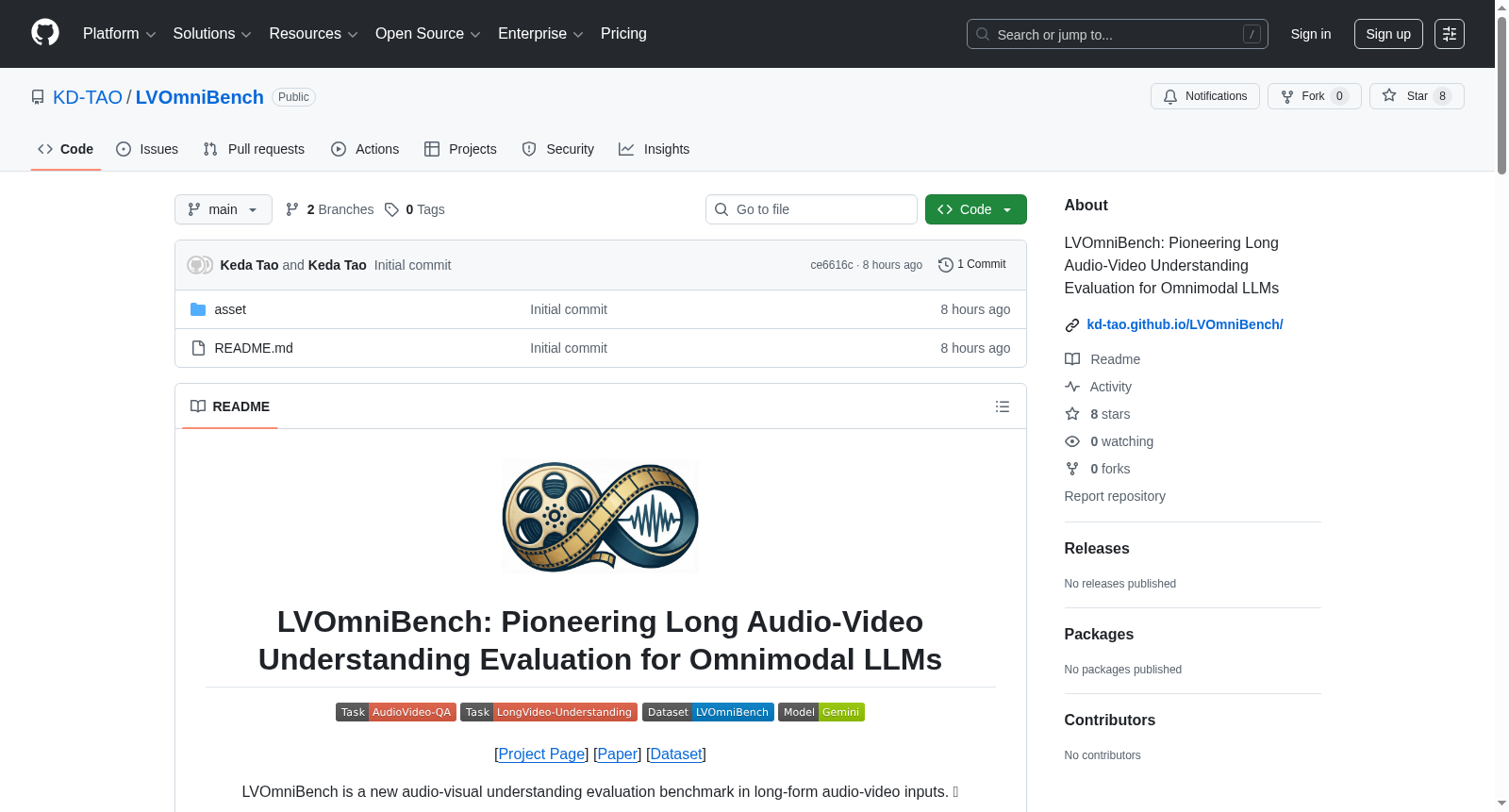Viewport: 1509px width, 812px height.
Task: Click the Dataset LVOmniBench badge
Action: tap(708, 712)
